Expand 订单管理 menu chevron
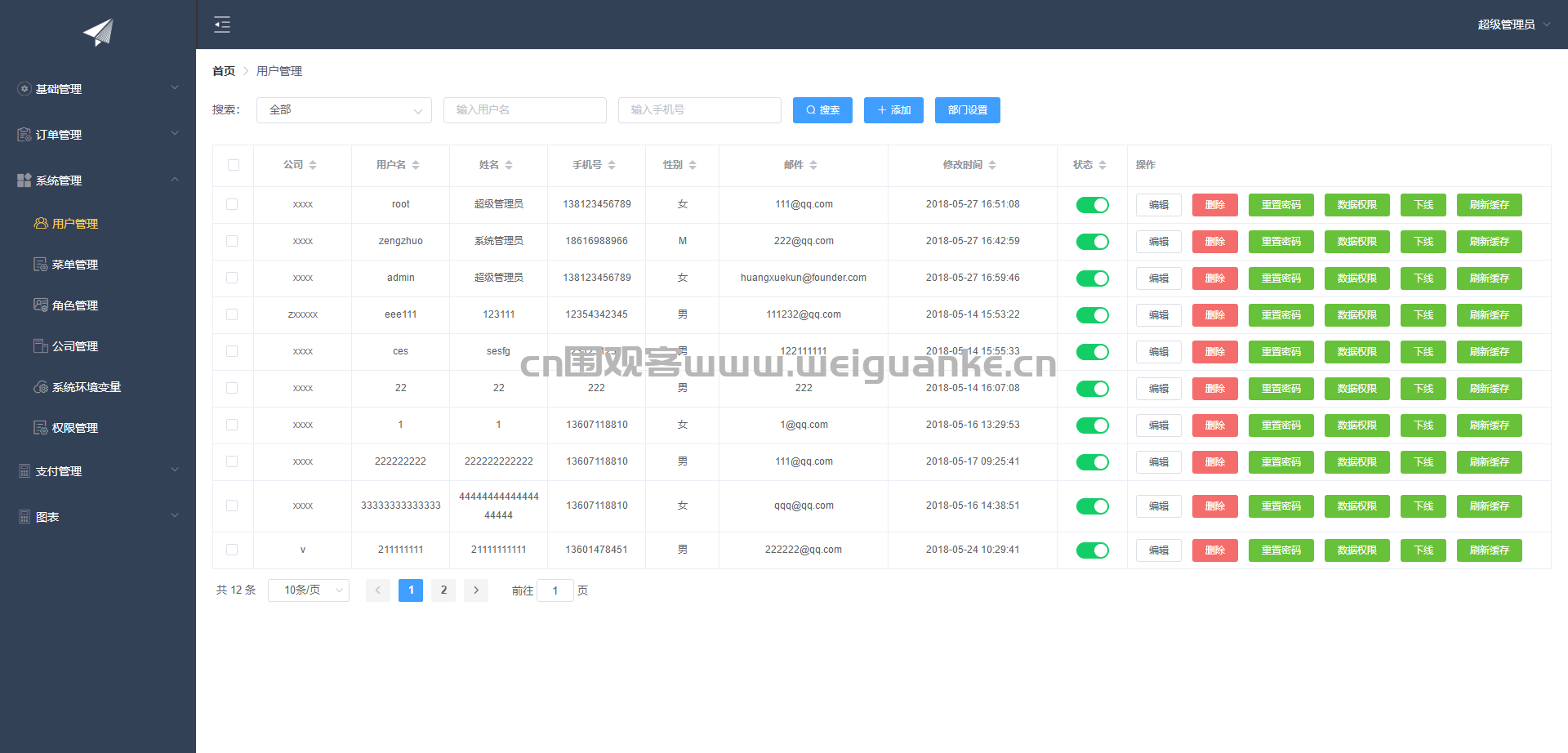1568x753 pixels. click(x=175, y=133)
